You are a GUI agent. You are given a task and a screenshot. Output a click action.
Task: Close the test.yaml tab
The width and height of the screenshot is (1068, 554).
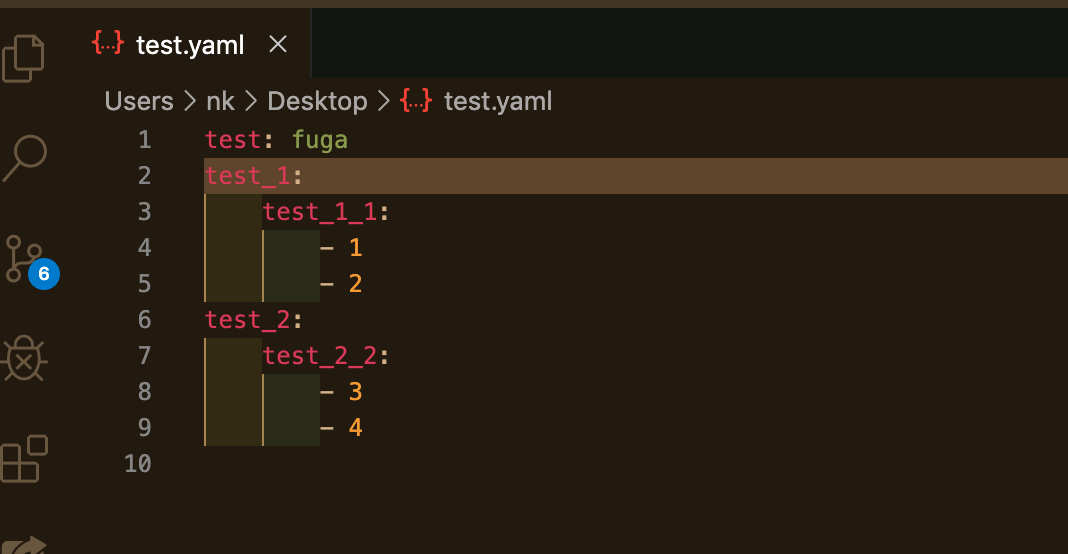pos(278,44)
